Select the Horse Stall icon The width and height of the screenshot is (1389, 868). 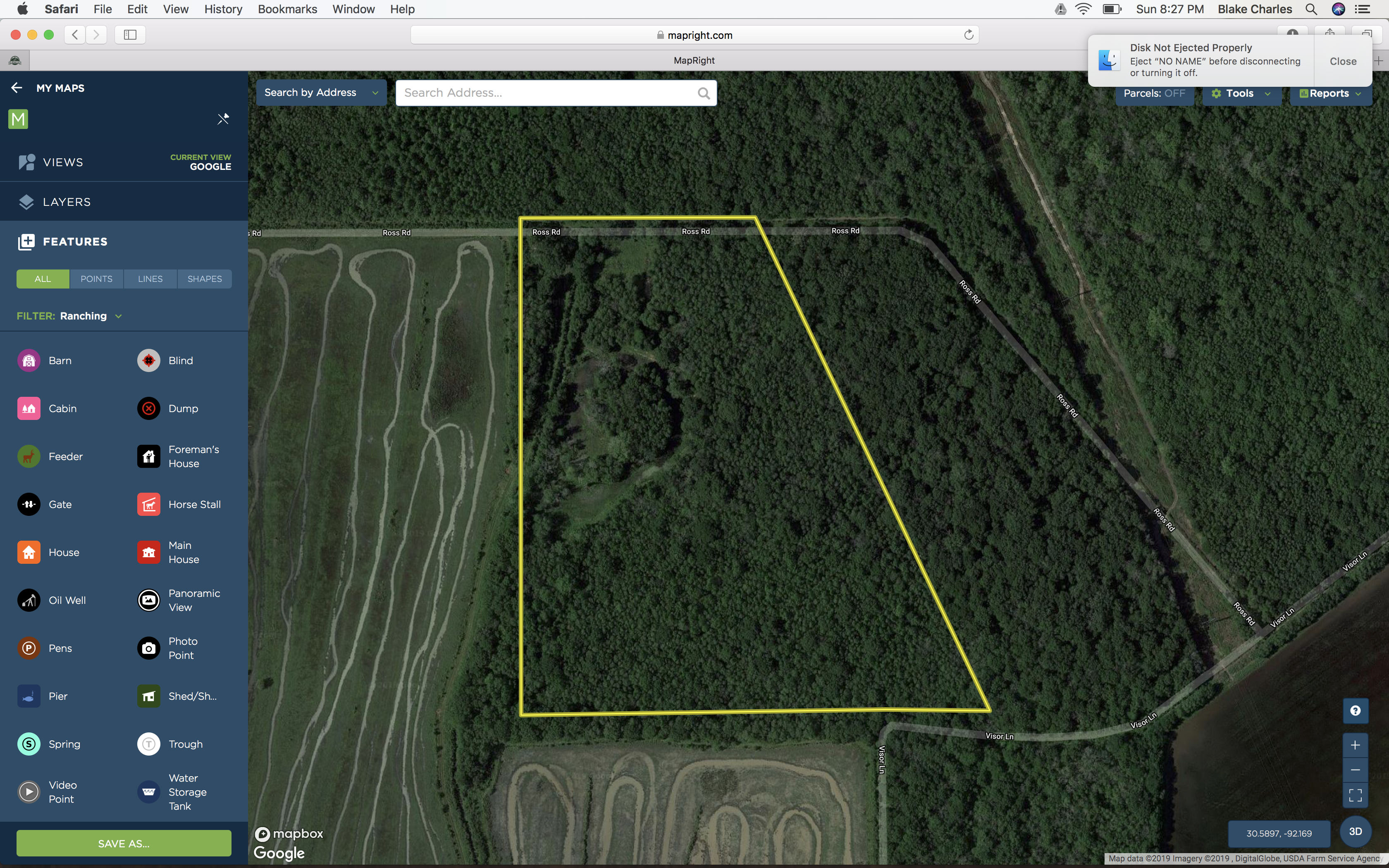pos(149,505)
